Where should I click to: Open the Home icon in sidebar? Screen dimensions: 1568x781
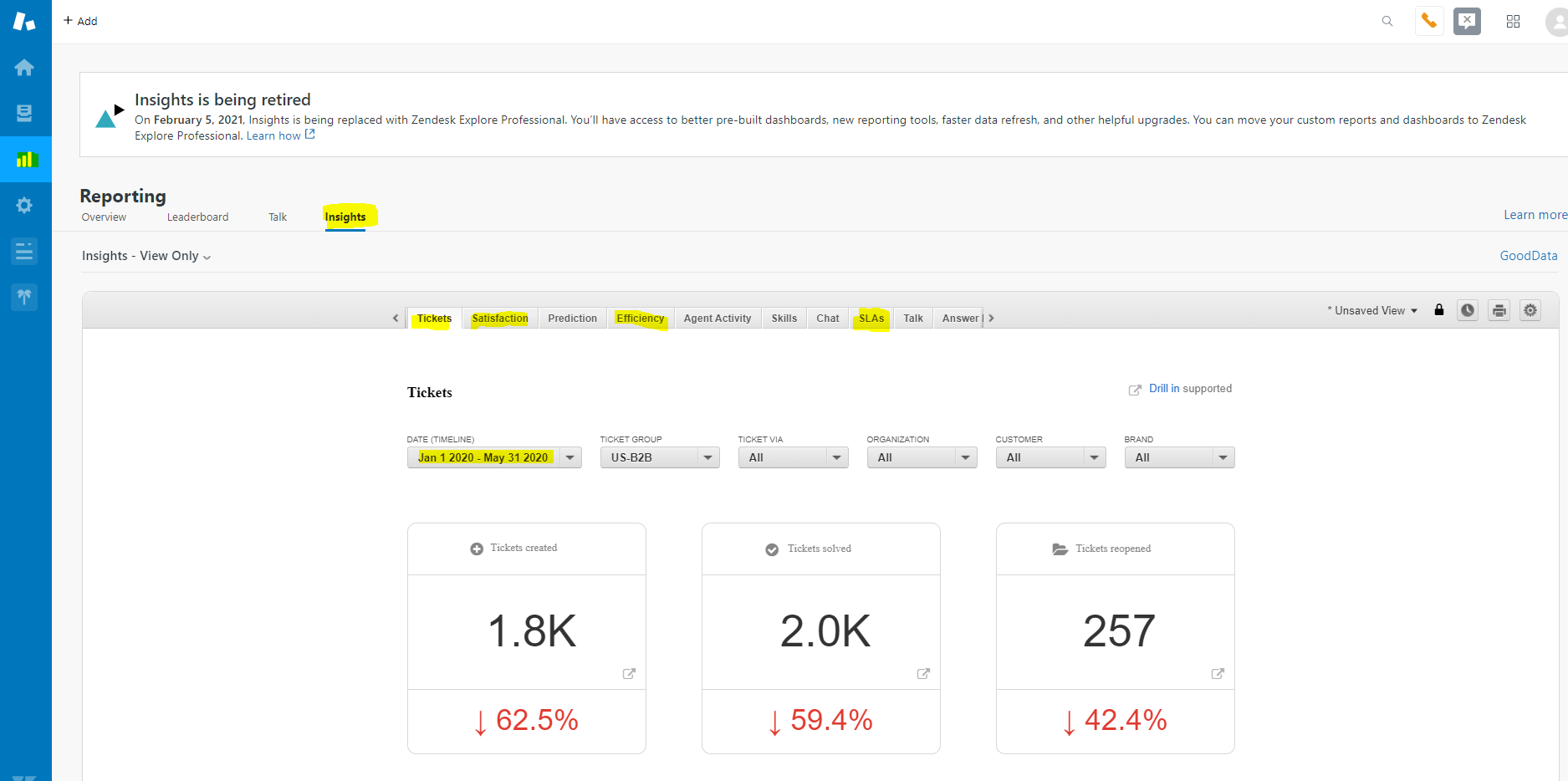click(x=24, y=68)
